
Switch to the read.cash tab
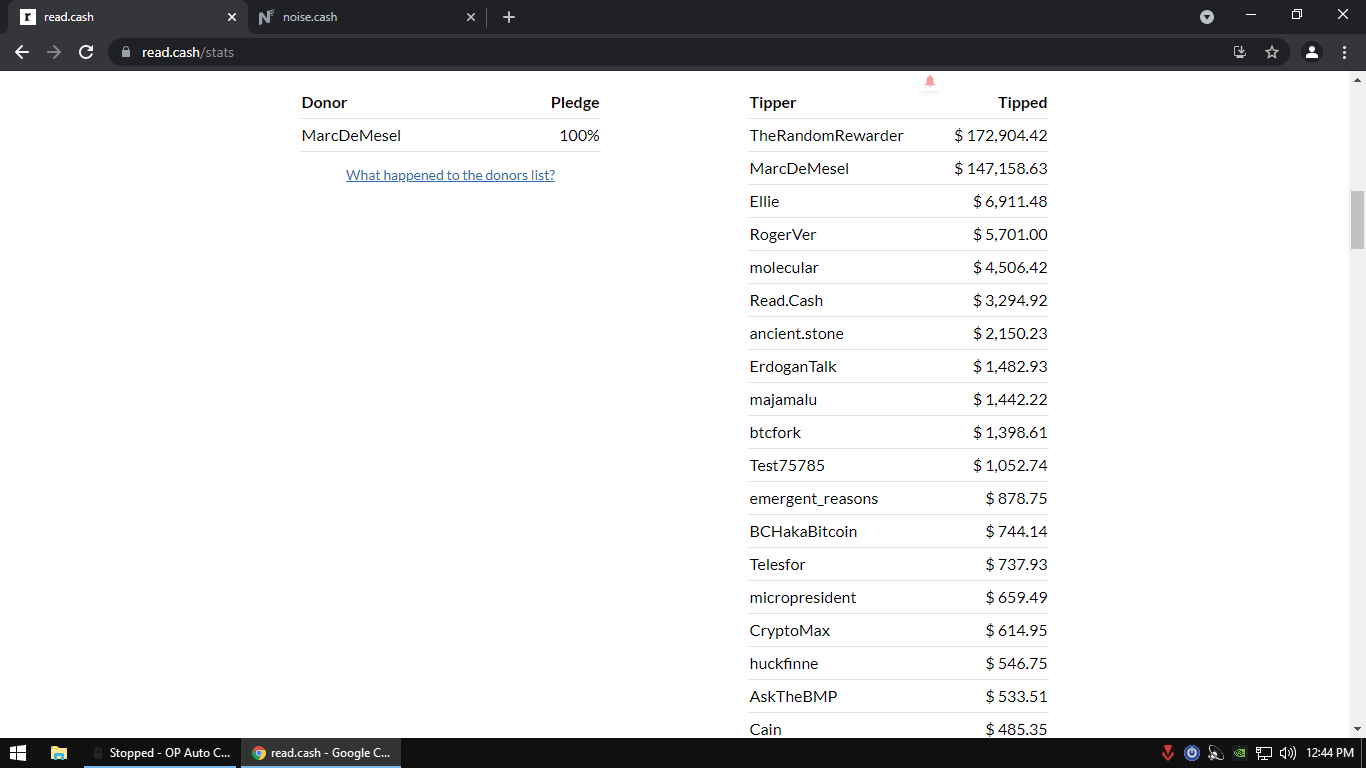coord(128,17)
